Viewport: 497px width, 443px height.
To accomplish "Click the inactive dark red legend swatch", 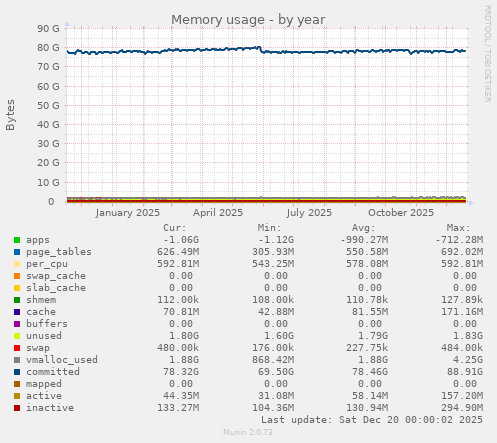I will coord(17,408).
